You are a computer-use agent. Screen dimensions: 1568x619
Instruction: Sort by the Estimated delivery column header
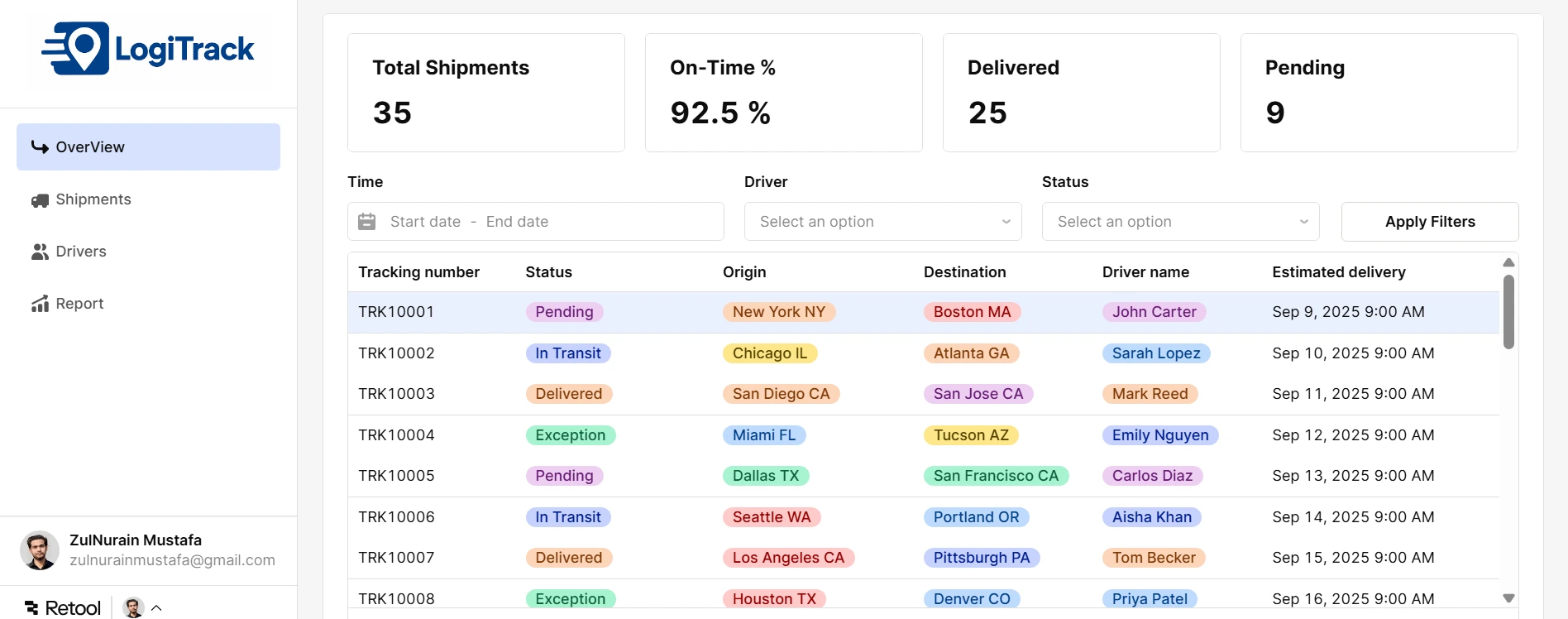[1338, 272]
